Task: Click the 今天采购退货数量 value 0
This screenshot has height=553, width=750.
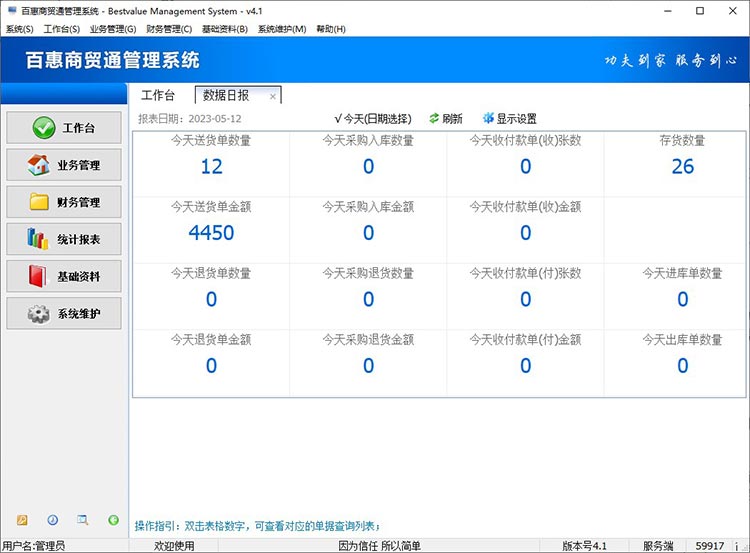Action: tap(368, 299)
